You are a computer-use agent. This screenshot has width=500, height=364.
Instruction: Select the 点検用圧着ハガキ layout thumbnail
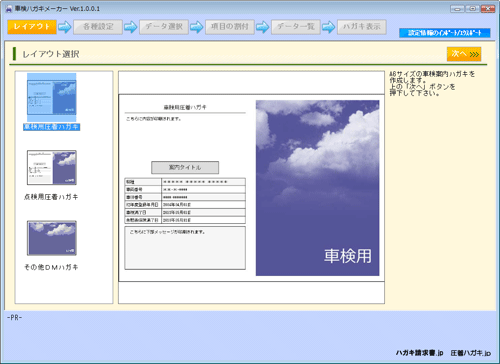tap(52, 168)
